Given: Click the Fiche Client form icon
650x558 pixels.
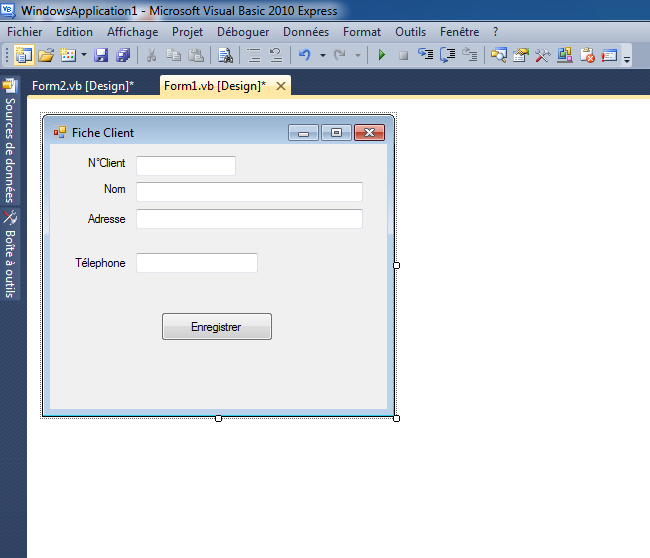Looking at the screenshot, I should [x=60, y=132].
